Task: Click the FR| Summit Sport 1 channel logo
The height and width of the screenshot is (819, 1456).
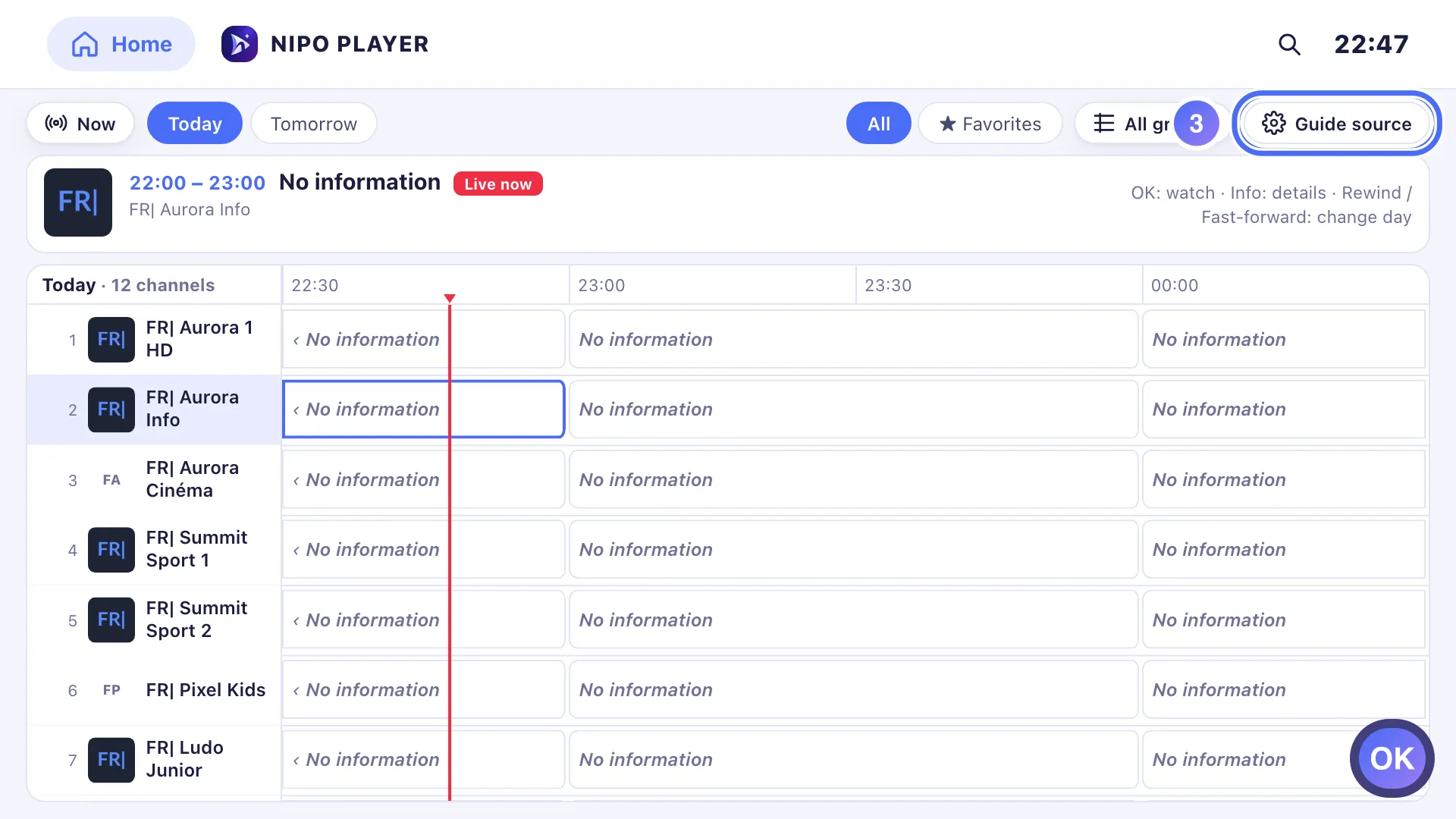Action: [x=111, y=550]
